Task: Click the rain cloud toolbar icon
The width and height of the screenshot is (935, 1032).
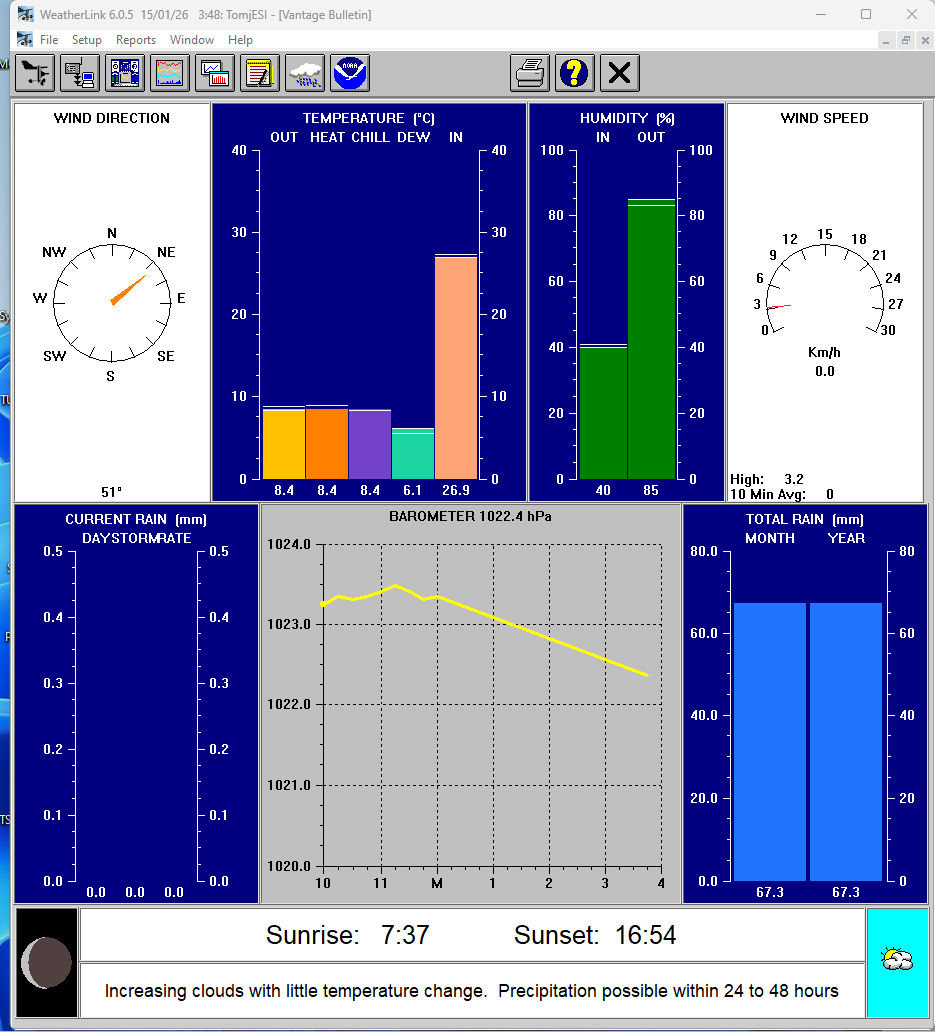Action: click(x=305, y=73)
